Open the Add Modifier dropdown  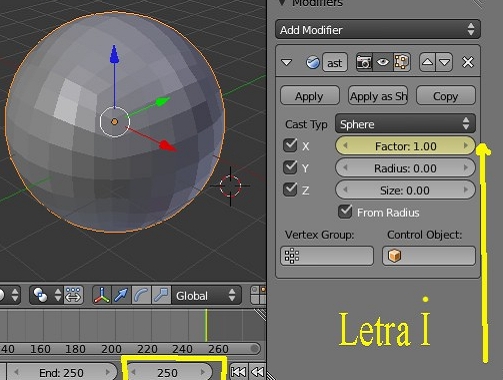(x=378, y=30)
